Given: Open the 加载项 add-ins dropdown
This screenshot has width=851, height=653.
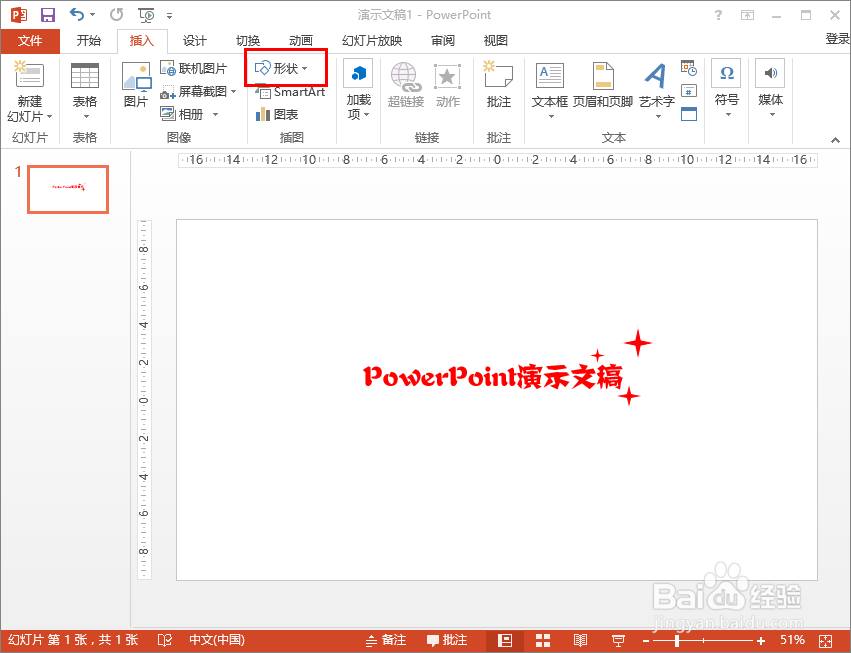Looking at the screenshot, I should tap(358, 90).
